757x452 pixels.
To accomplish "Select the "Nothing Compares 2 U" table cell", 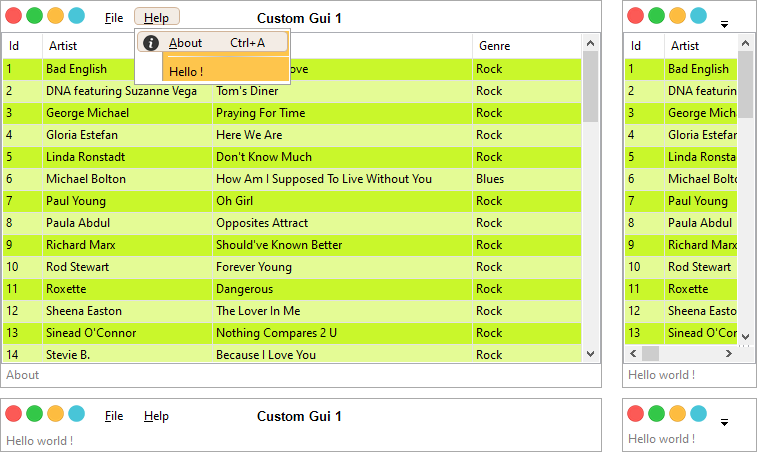I will [x=276, y=333].
